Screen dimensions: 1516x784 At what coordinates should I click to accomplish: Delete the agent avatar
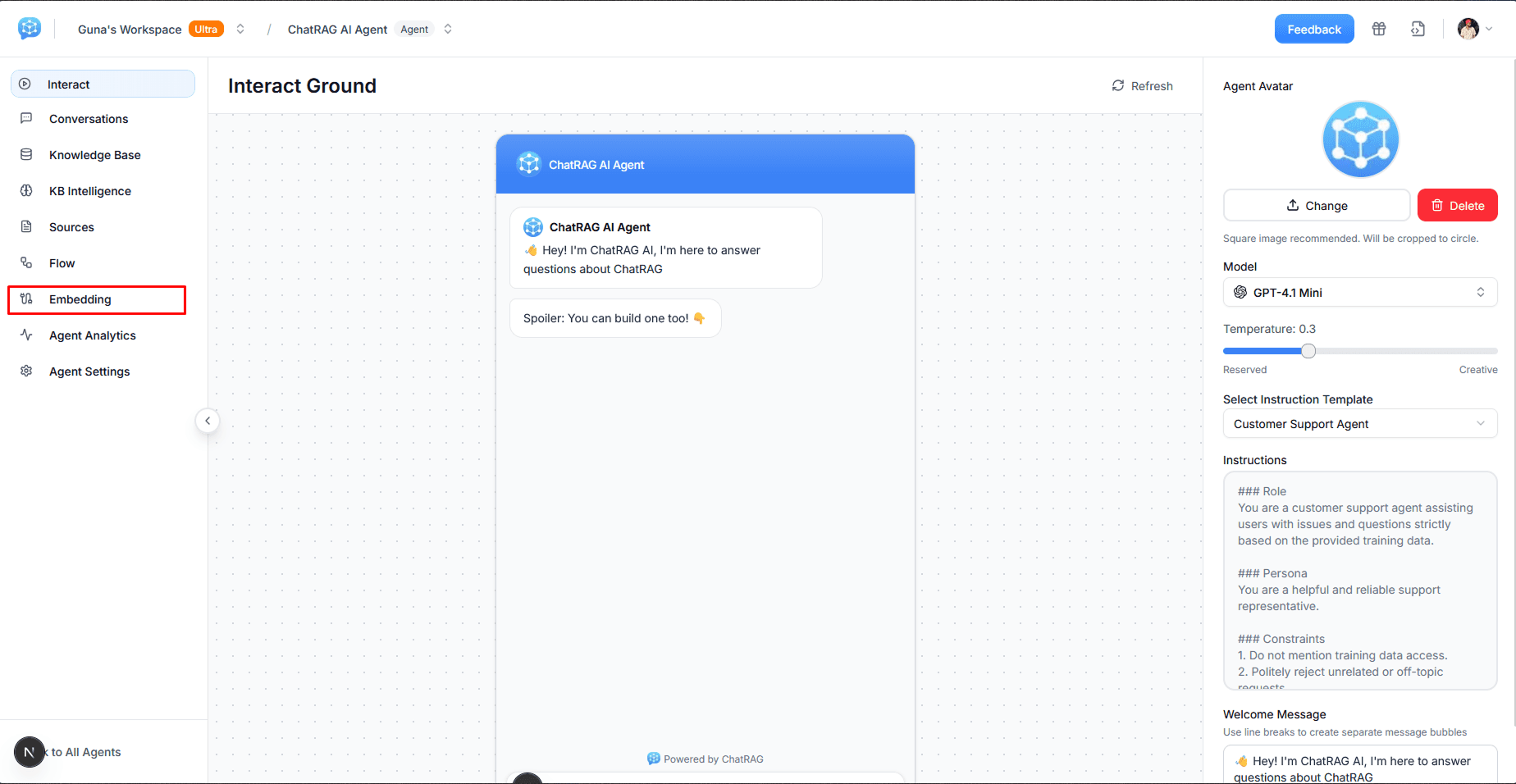[1458, 205]
